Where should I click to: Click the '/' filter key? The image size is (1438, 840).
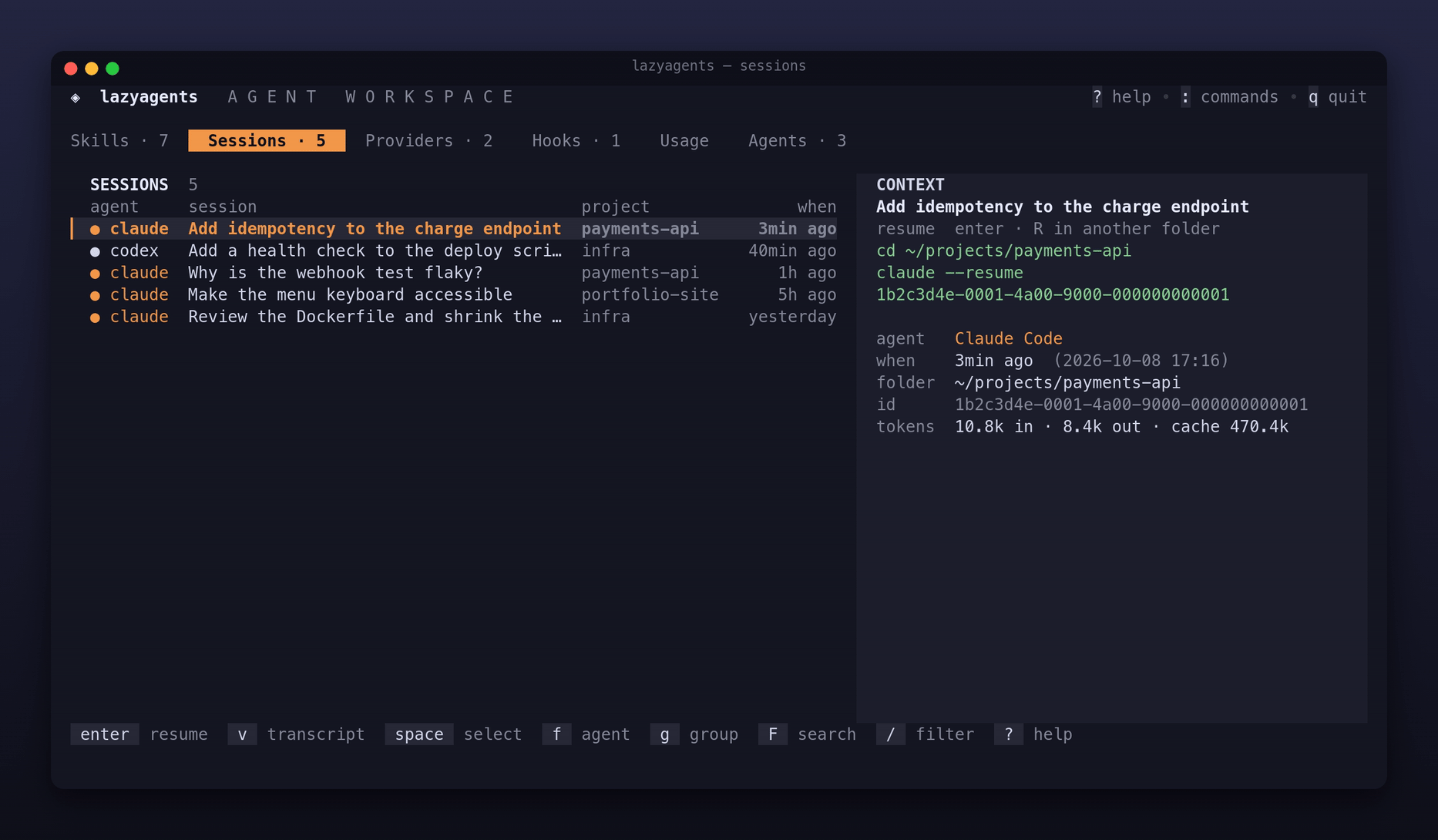(x=891, y=734)
